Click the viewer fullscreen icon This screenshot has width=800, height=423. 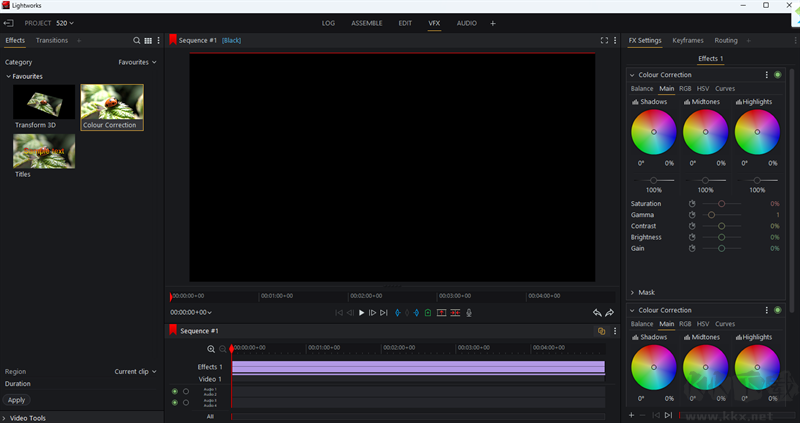pyautogui.click(x=604, y=41)
